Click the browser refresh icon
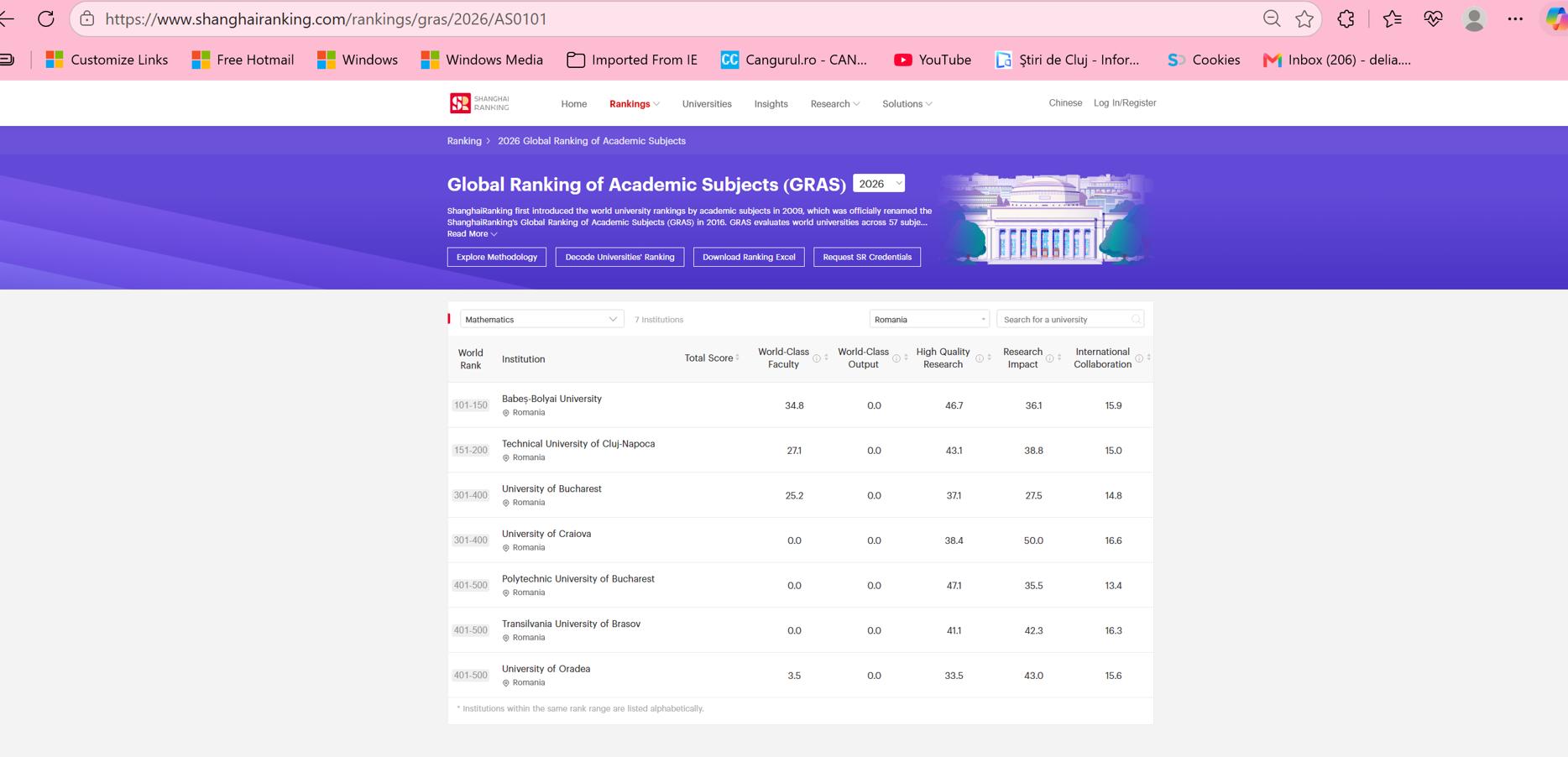The height and width of the screenshot is (757, 1568). click(x=46, y=18)
